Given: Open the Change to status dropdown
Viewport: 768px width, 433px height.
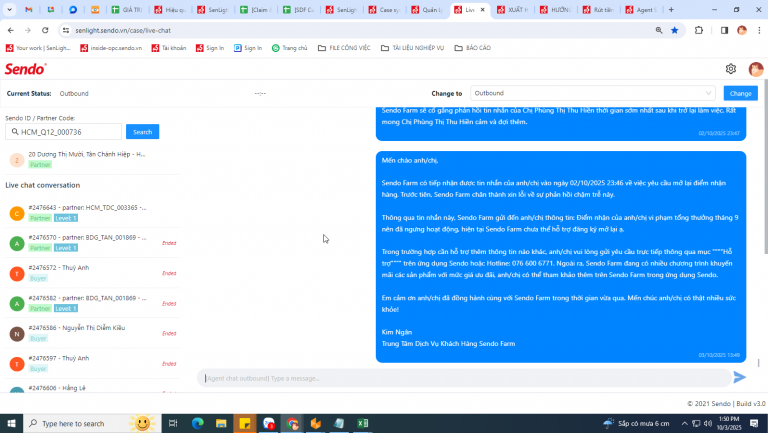Looking at the screenshot, I should (x=593, y=93).
